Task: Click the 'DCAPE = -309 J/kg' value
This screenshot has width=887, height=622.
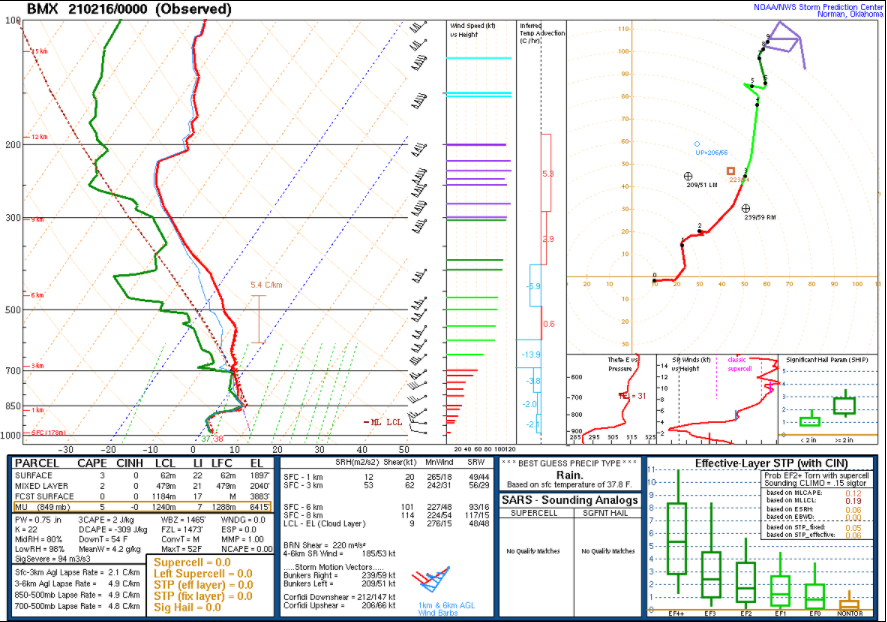Action: tap(113, 529)
